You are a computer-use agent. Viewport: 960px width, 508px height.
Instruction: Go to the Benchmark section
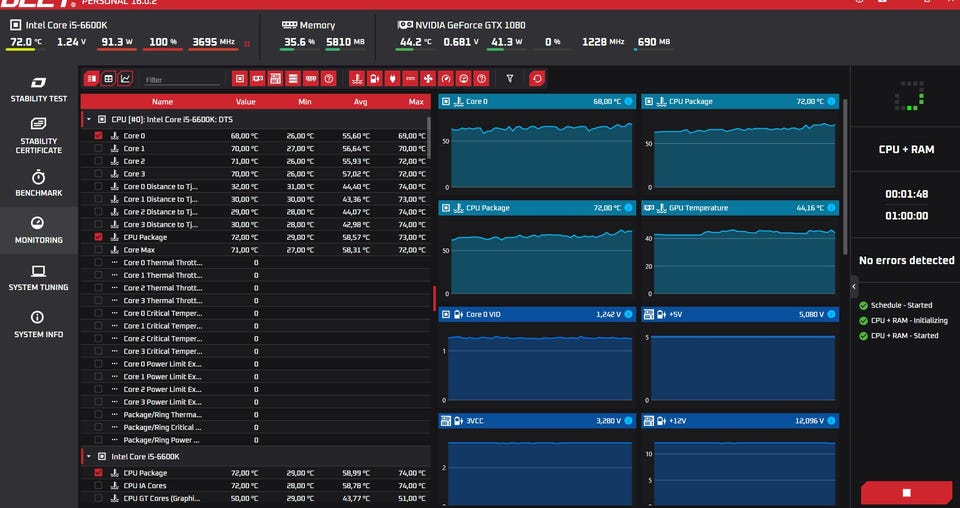(38, 183)
